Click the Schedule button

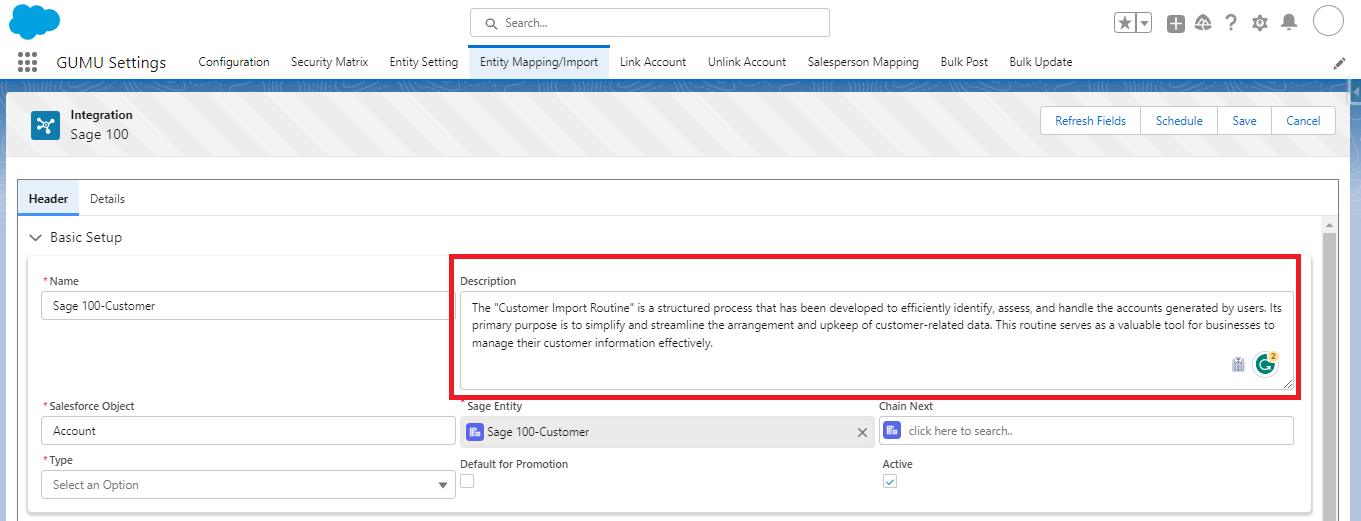tap(1179, 121)
